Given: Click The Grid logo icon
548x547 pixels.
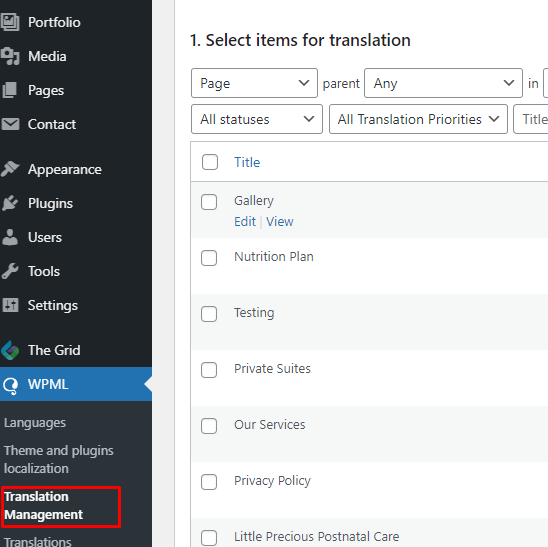Looking at the screenshot, I should [10, 350].
